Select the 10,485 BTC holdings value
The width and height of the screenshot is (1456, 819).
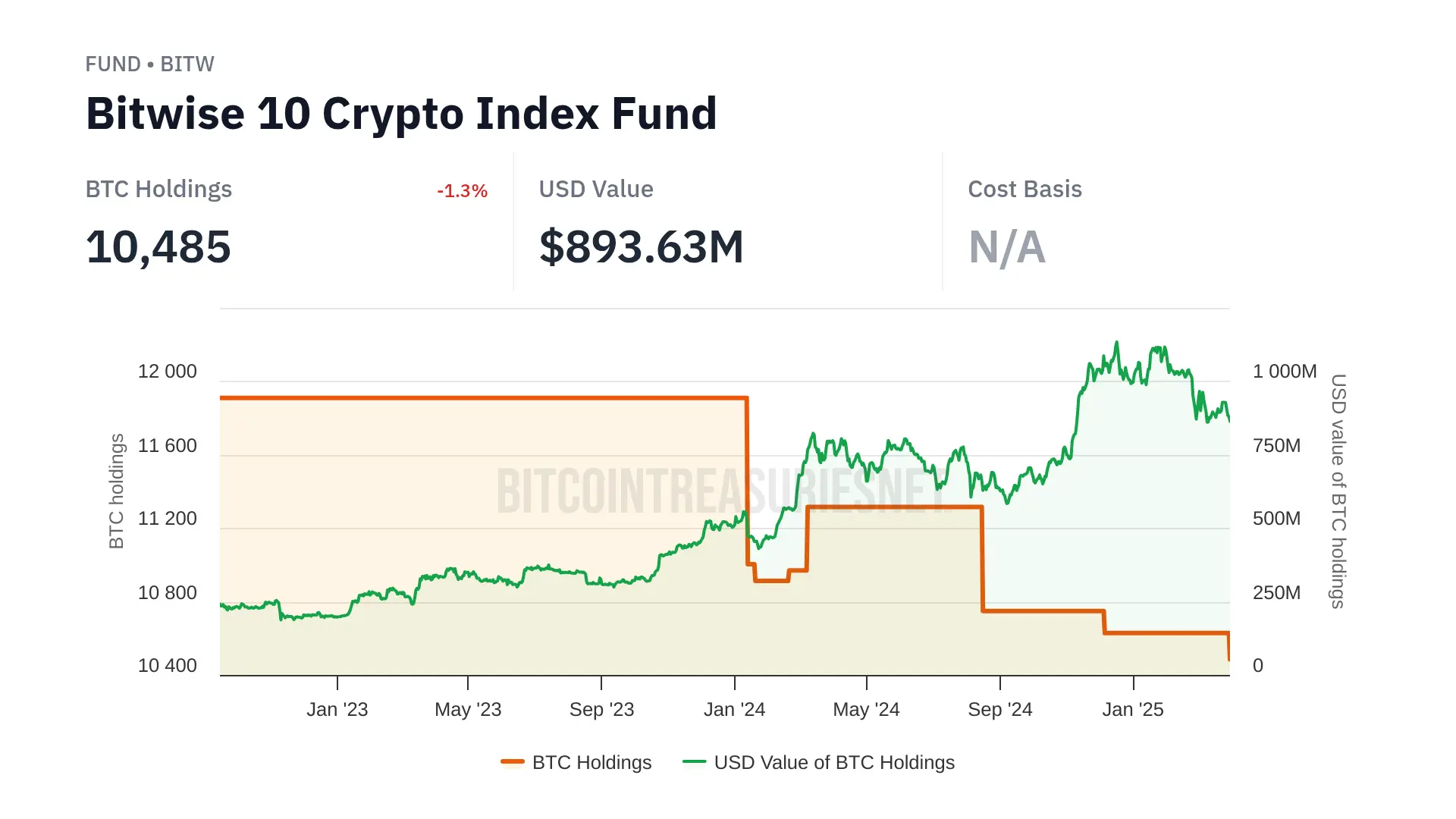pyautogui.click(x=158, y=247)
